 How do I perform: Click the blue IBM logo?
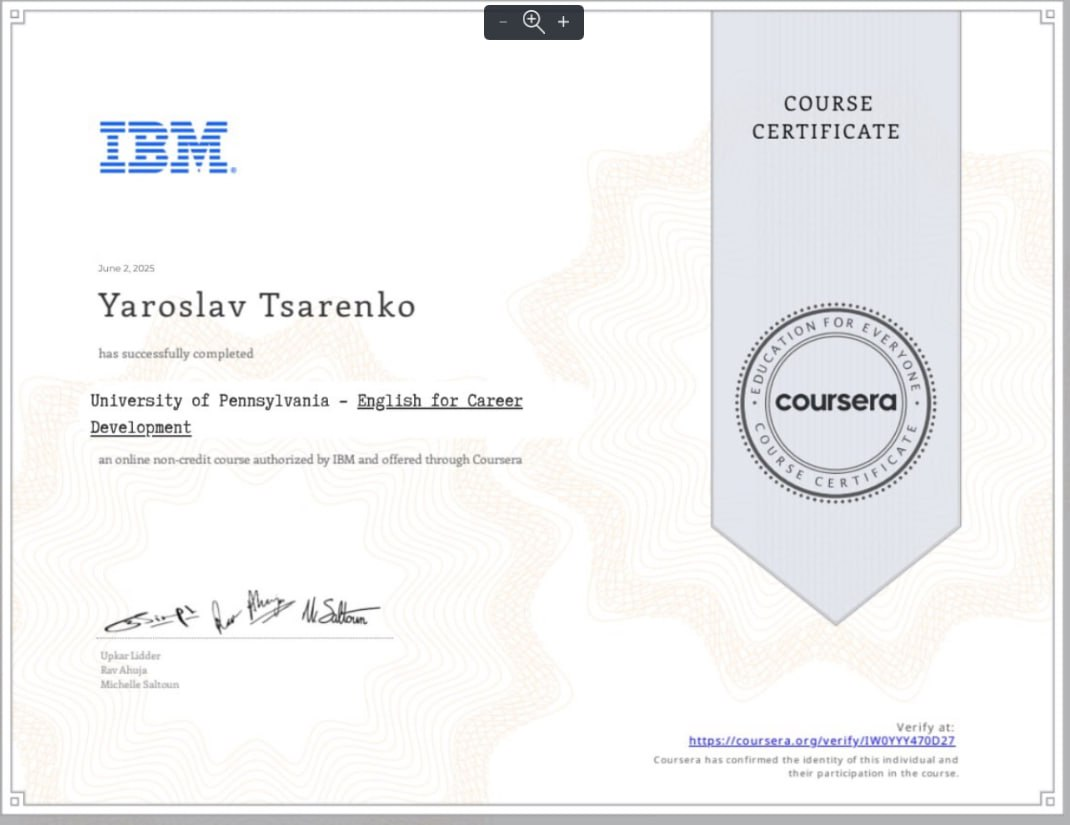pos(167,148)
